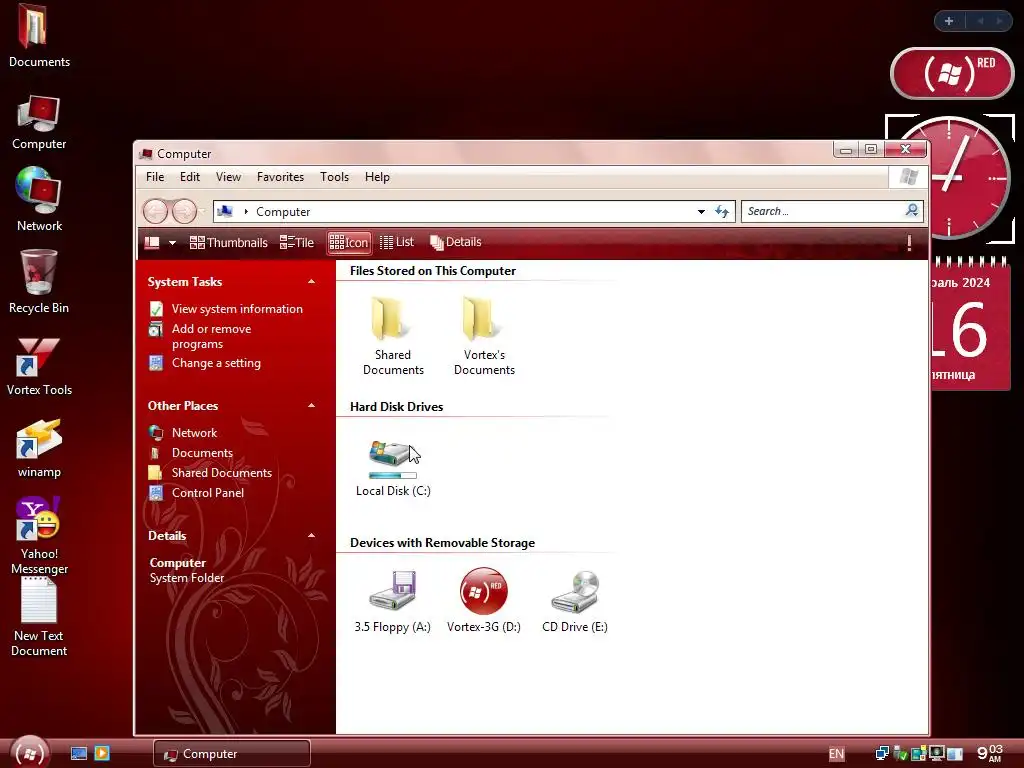Click the Computer address bar field

click(x=474, y=212)
